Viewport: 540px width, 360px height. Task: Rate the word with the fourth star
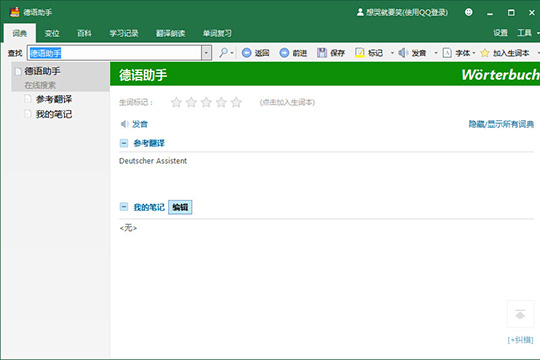[221, 102]
